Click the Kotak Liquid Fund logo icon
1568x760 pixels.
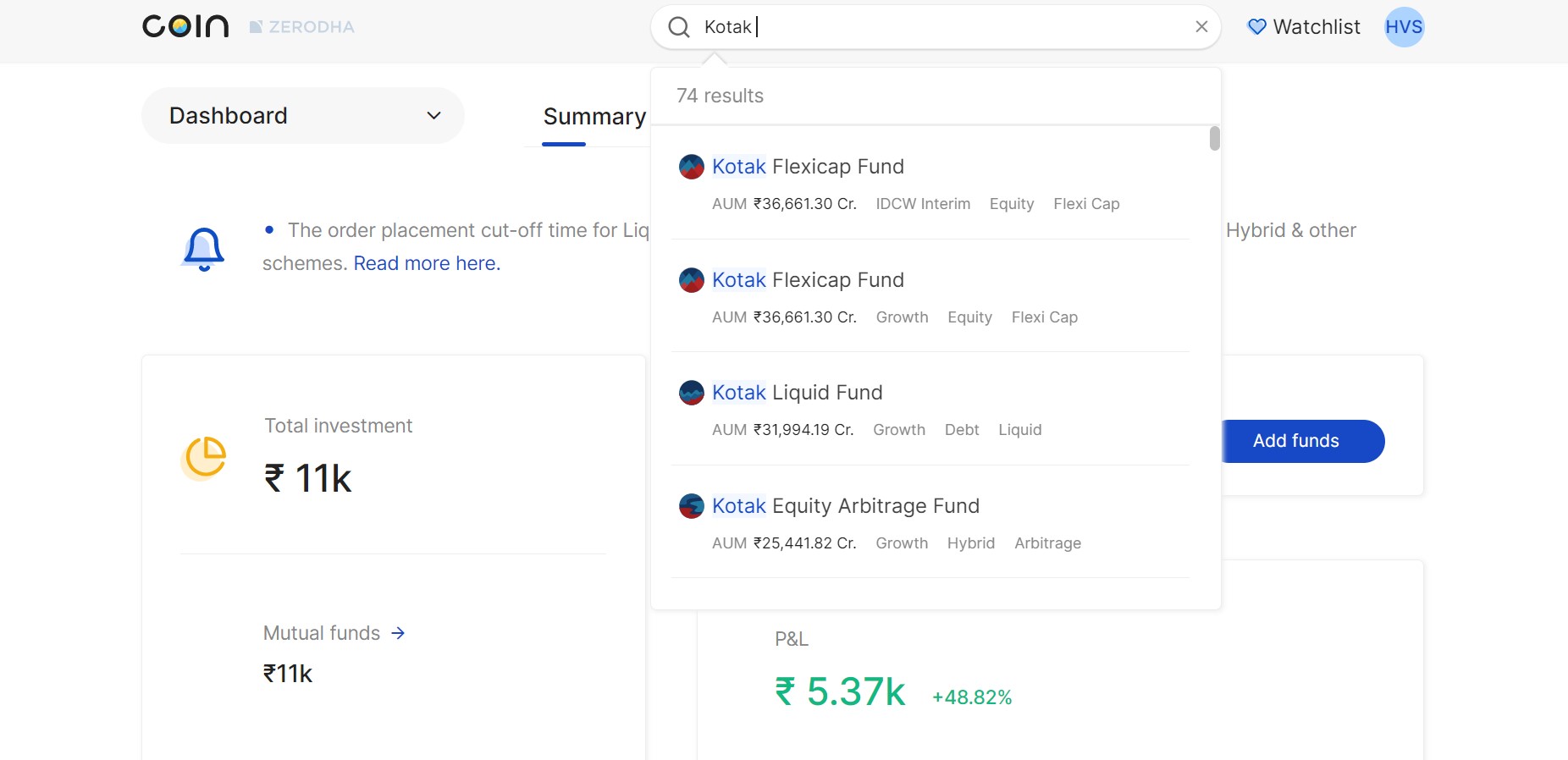[692, 393]
